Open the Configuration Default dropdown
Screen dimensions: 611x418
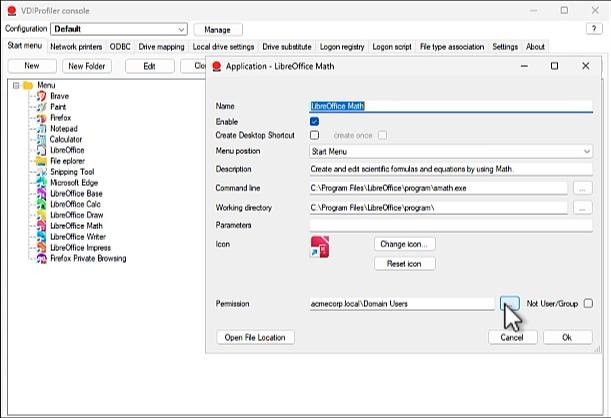pos(119,29)
